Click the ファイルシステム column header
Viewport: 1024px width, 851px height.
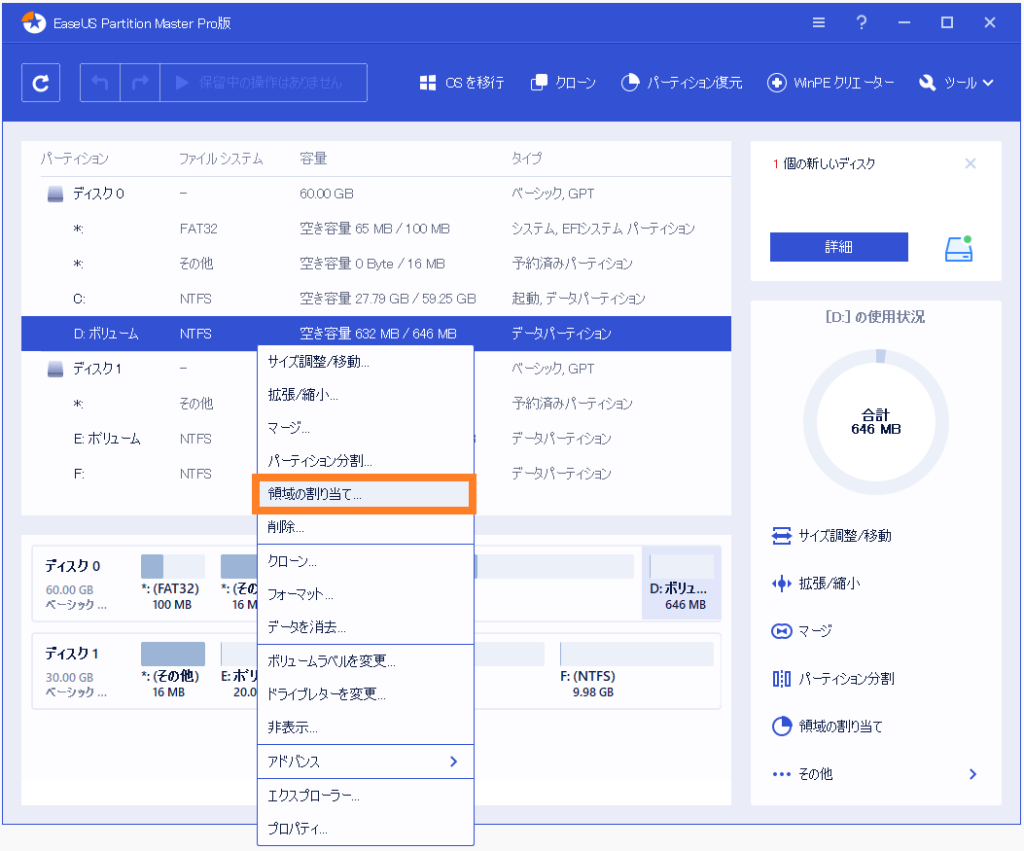pyautogui.click(x=221, y=159)
